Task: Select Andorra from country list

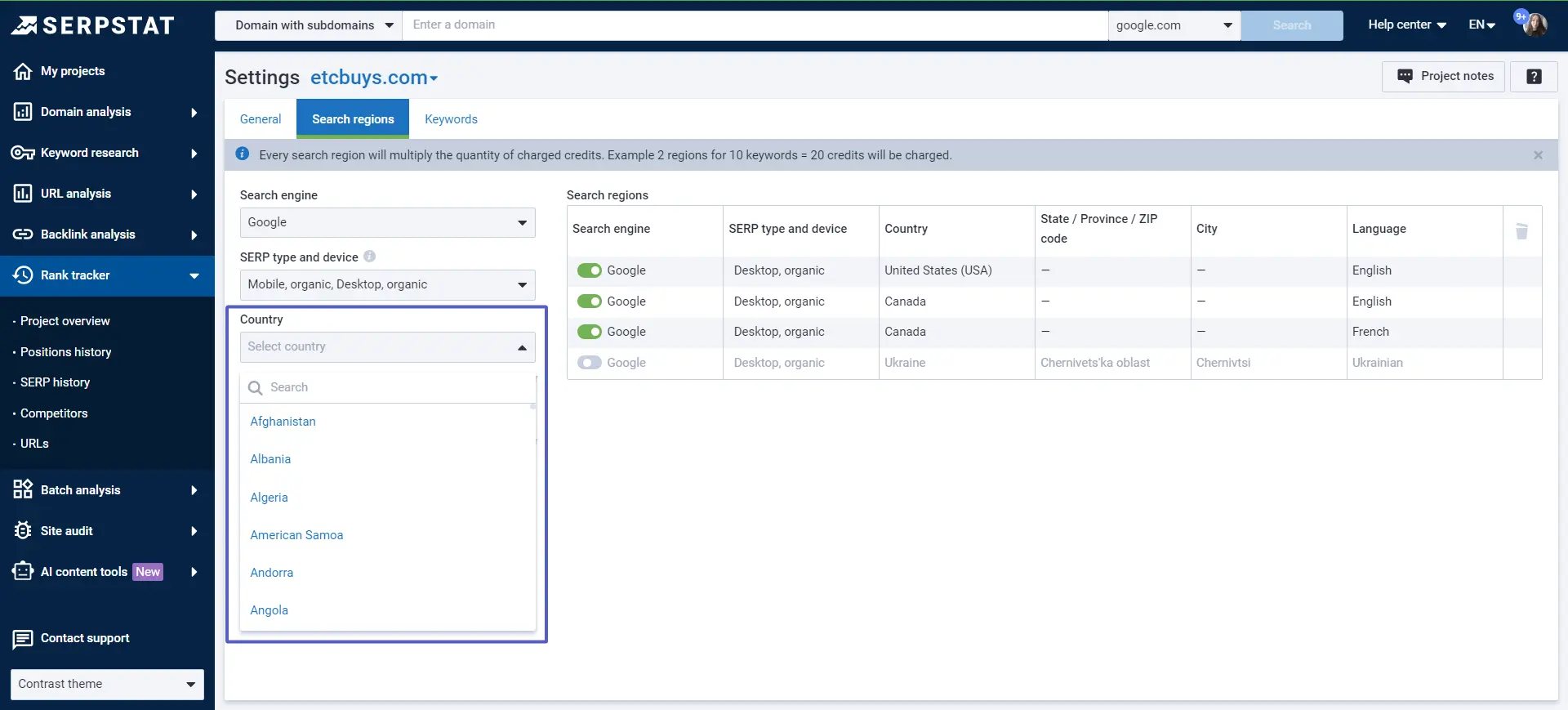Action: point(271,573)
